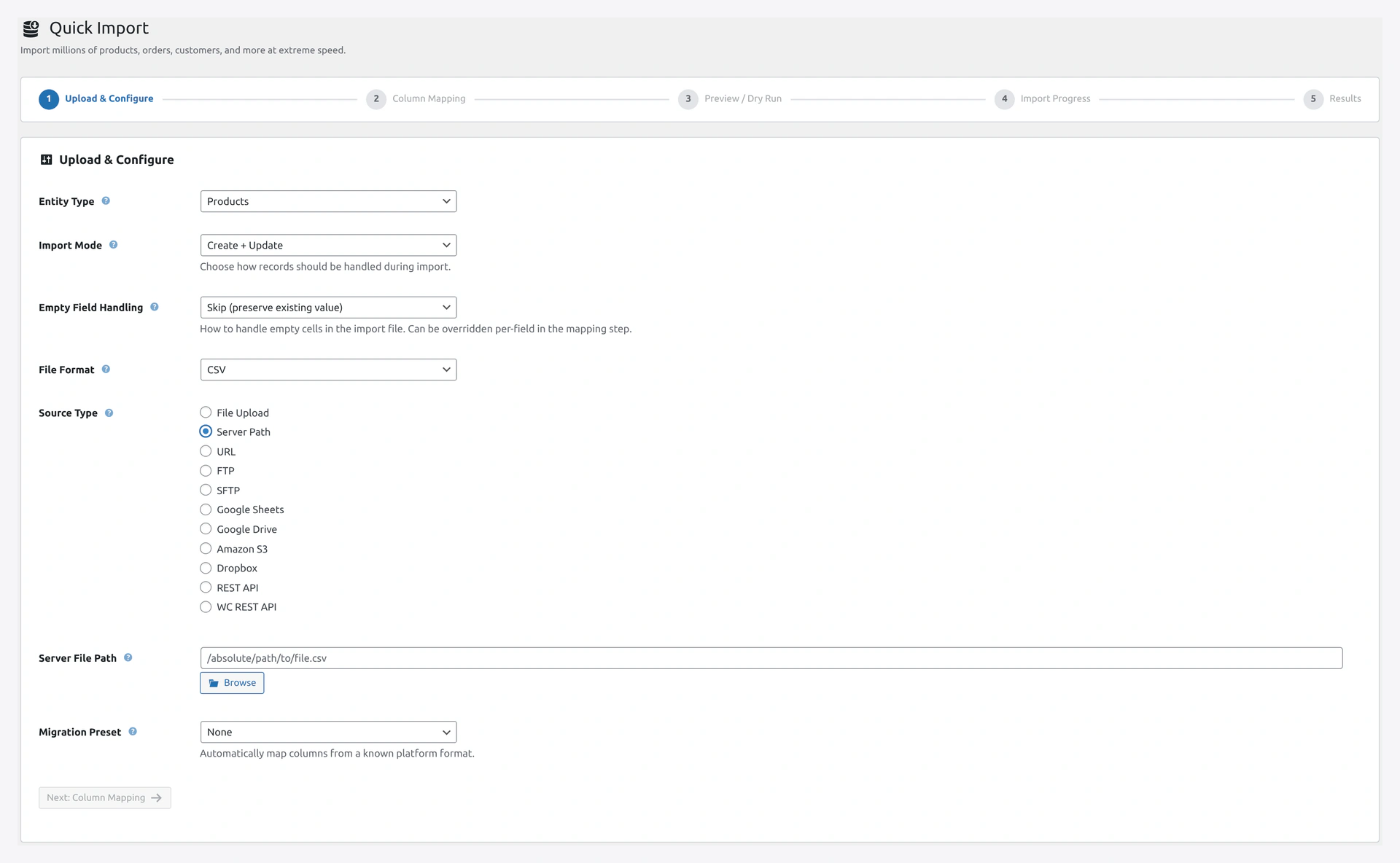Select Google Drive as source
The height and width of the screenshot is (863, 1400).
pos(206,529)
